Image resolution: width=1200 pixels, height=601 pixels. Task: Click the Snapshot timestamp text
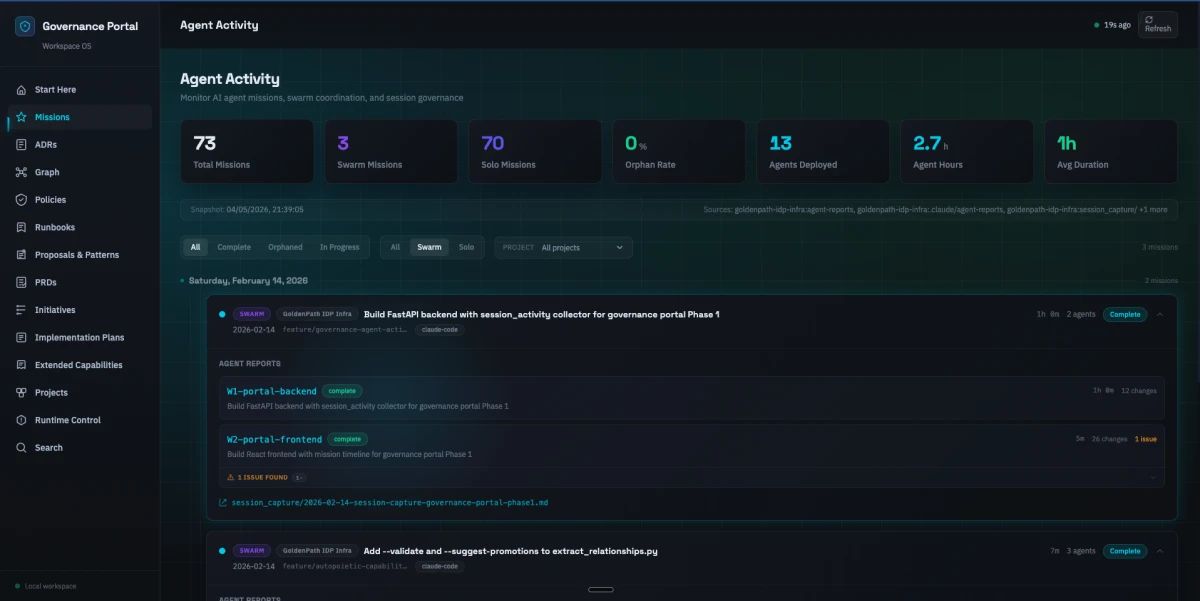coord(246,210)
